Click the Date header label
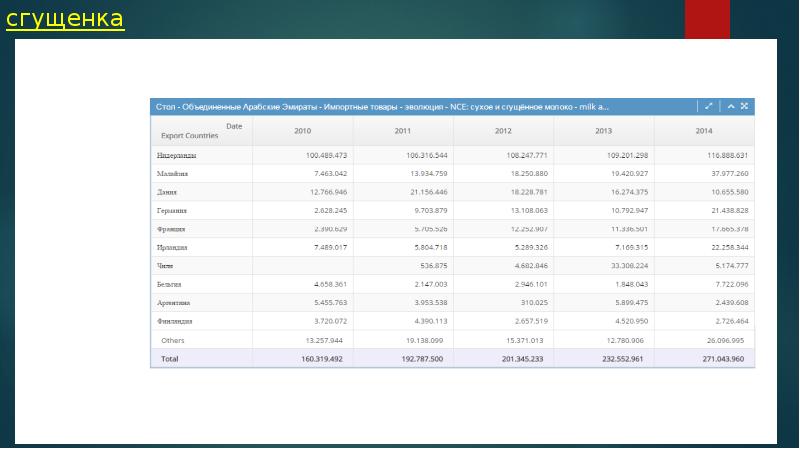The image size is (800, 449). (234, 126)
